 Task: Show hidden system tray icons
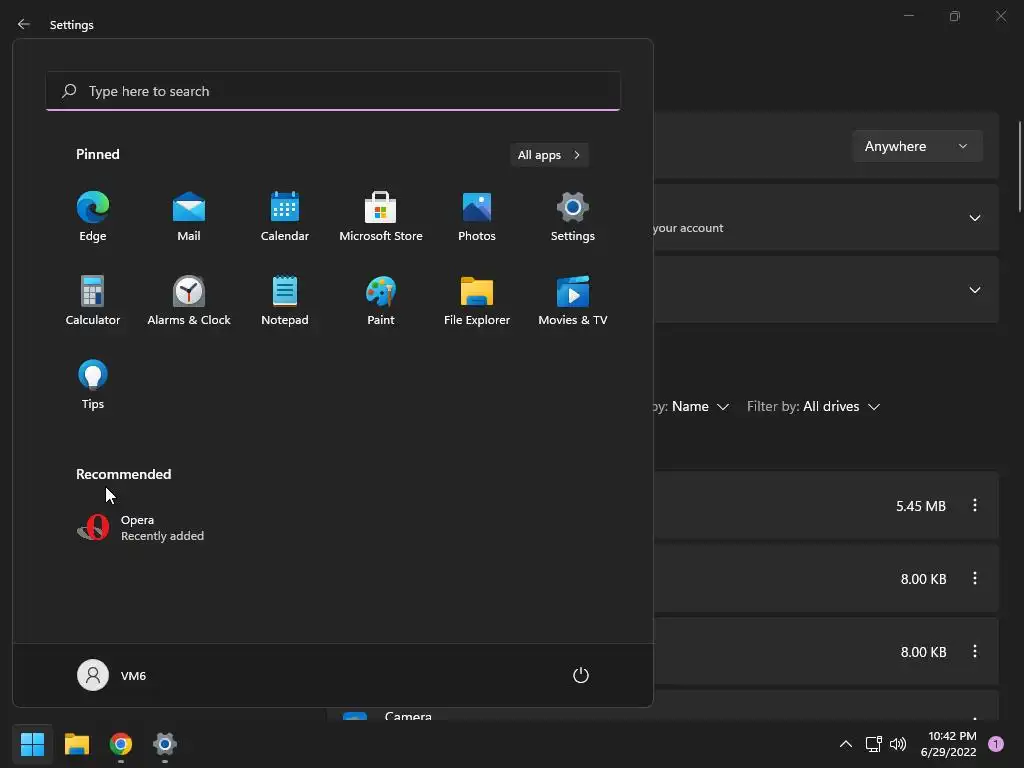pos(846,744)
